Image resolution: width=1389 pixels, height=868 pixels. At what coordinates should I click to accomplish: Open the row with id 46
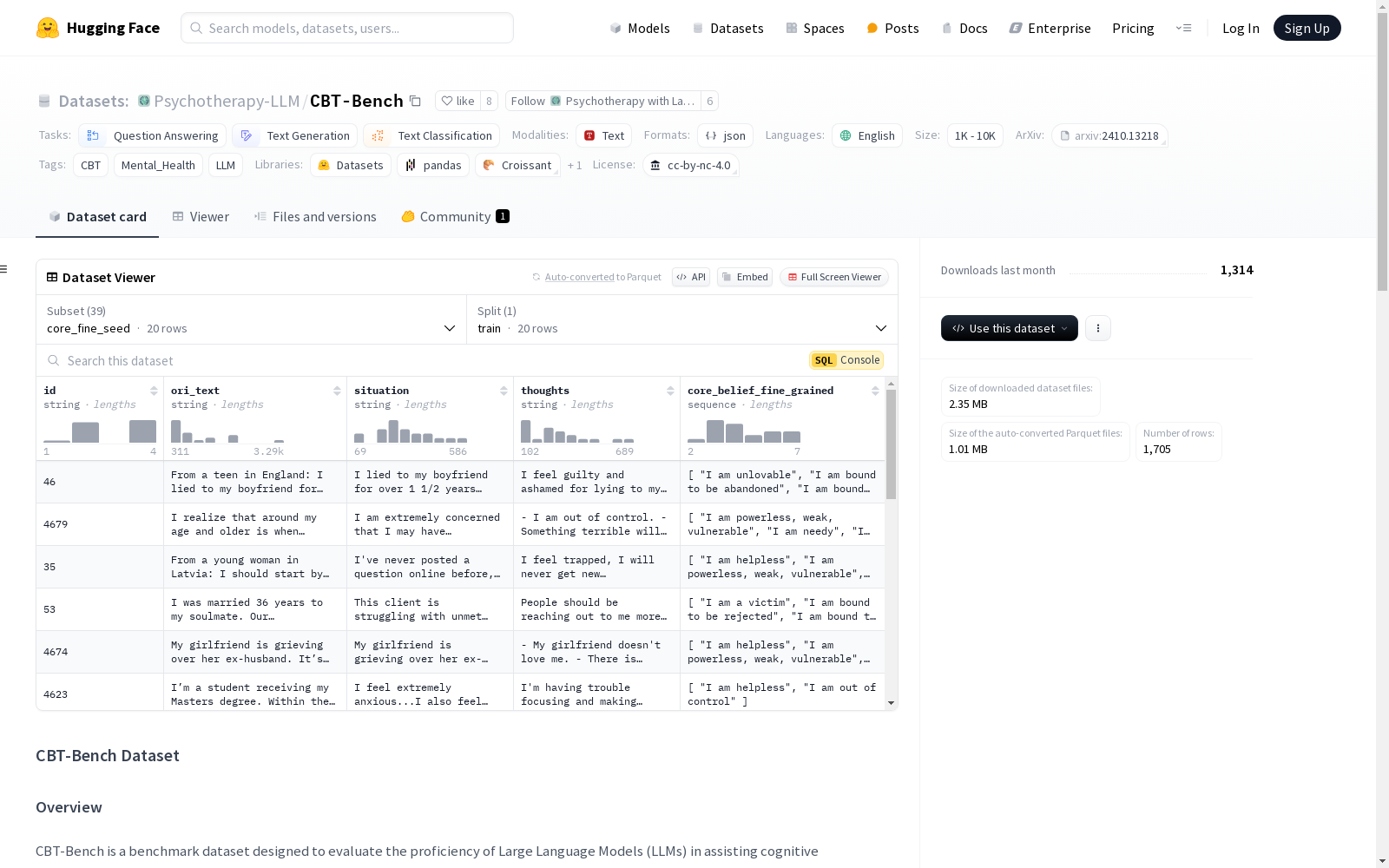tap(460, 482)
